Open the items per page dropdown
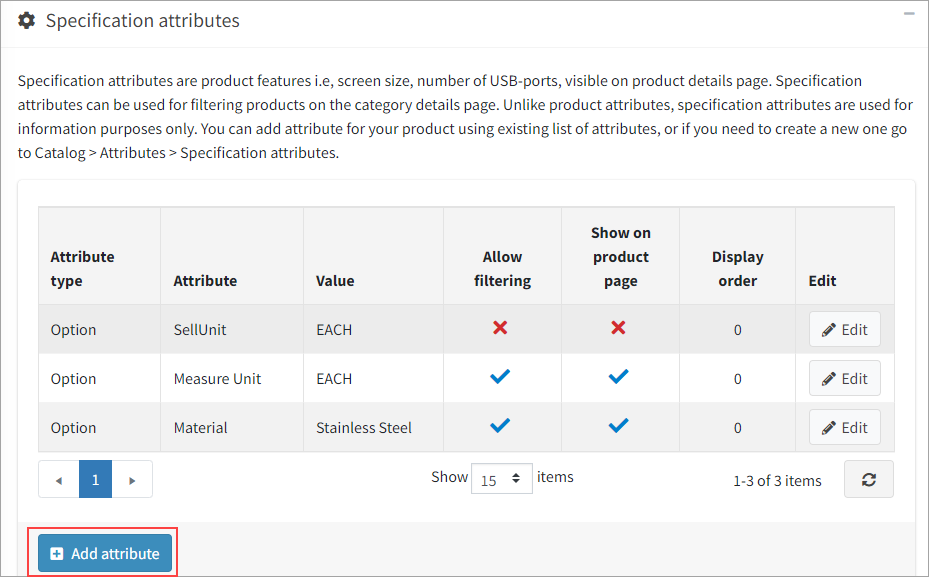 (501, 479)
